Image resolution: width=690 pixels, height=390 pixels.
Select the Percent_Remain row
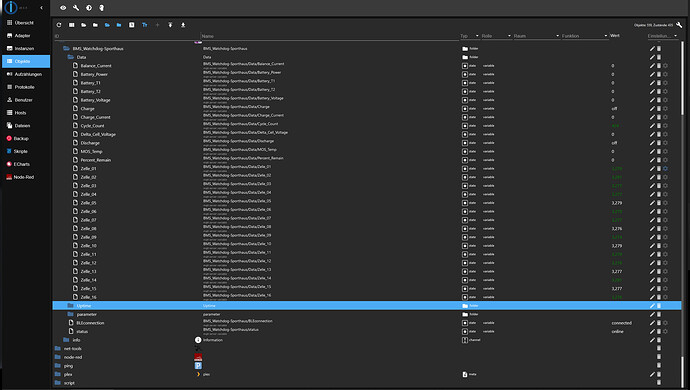[x=367, y=160]
